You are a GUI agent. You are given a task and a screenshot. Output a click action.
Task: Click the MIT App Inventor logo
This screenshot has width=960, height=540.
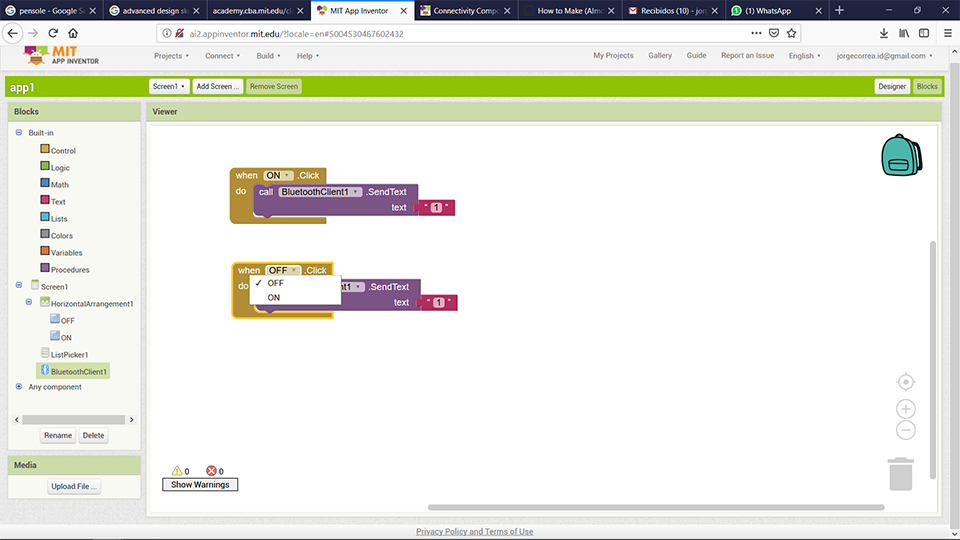[61, 56]
